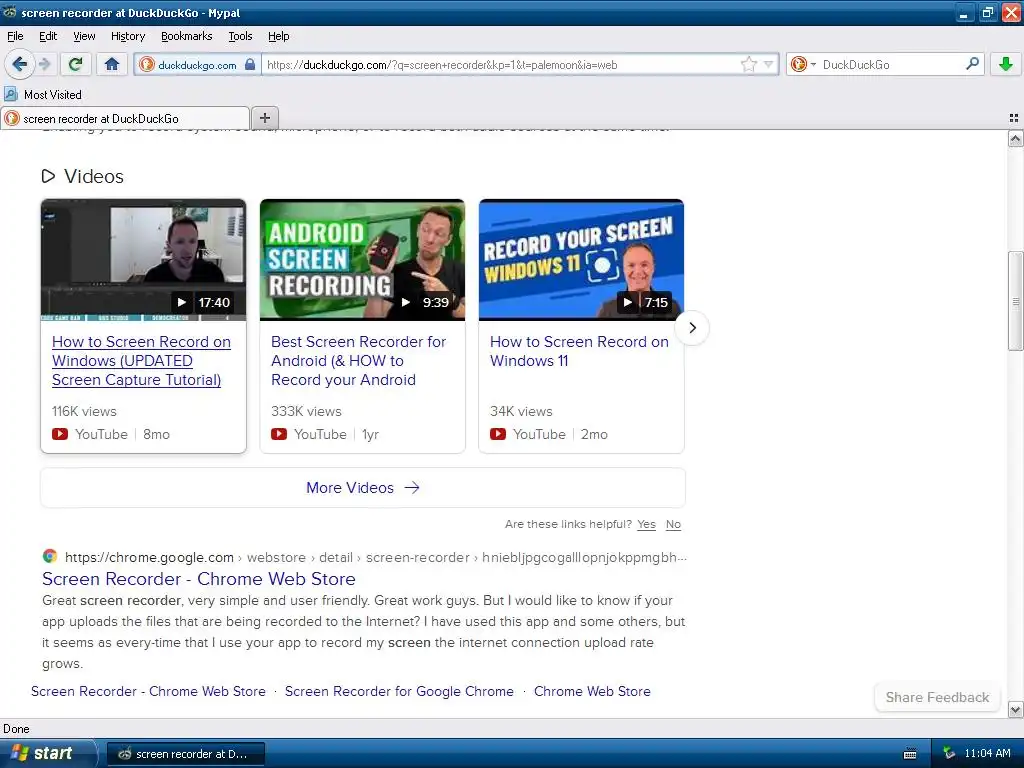Image resolution: width=1024 pixels, height=768 pixels.
Task: Click the More Videos button
Action: tap(363, 488)
